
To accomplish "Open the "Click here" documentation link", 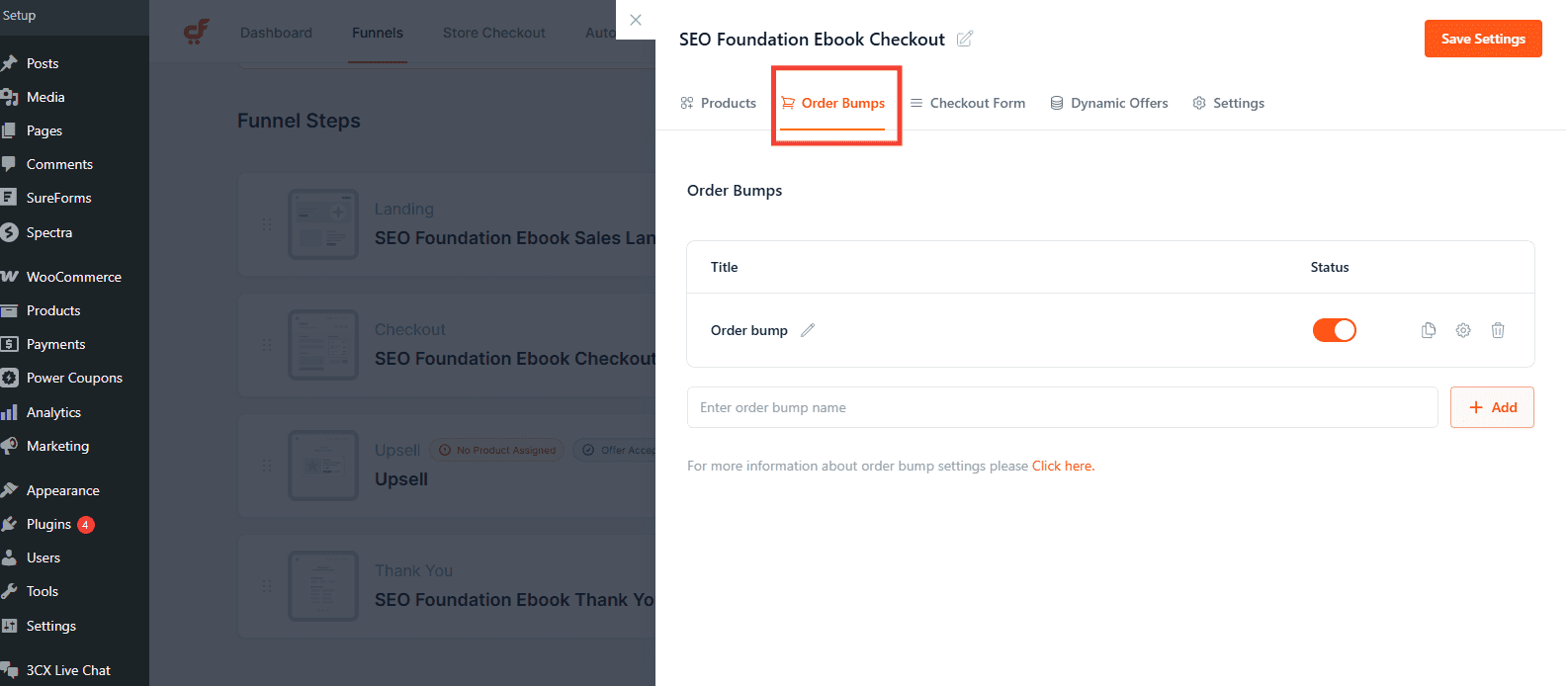I will tap(1061, 465).
